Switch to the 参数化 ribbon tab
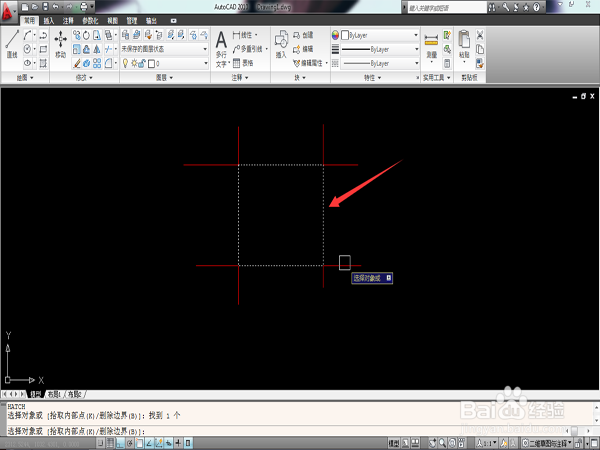 coord(90,21)
